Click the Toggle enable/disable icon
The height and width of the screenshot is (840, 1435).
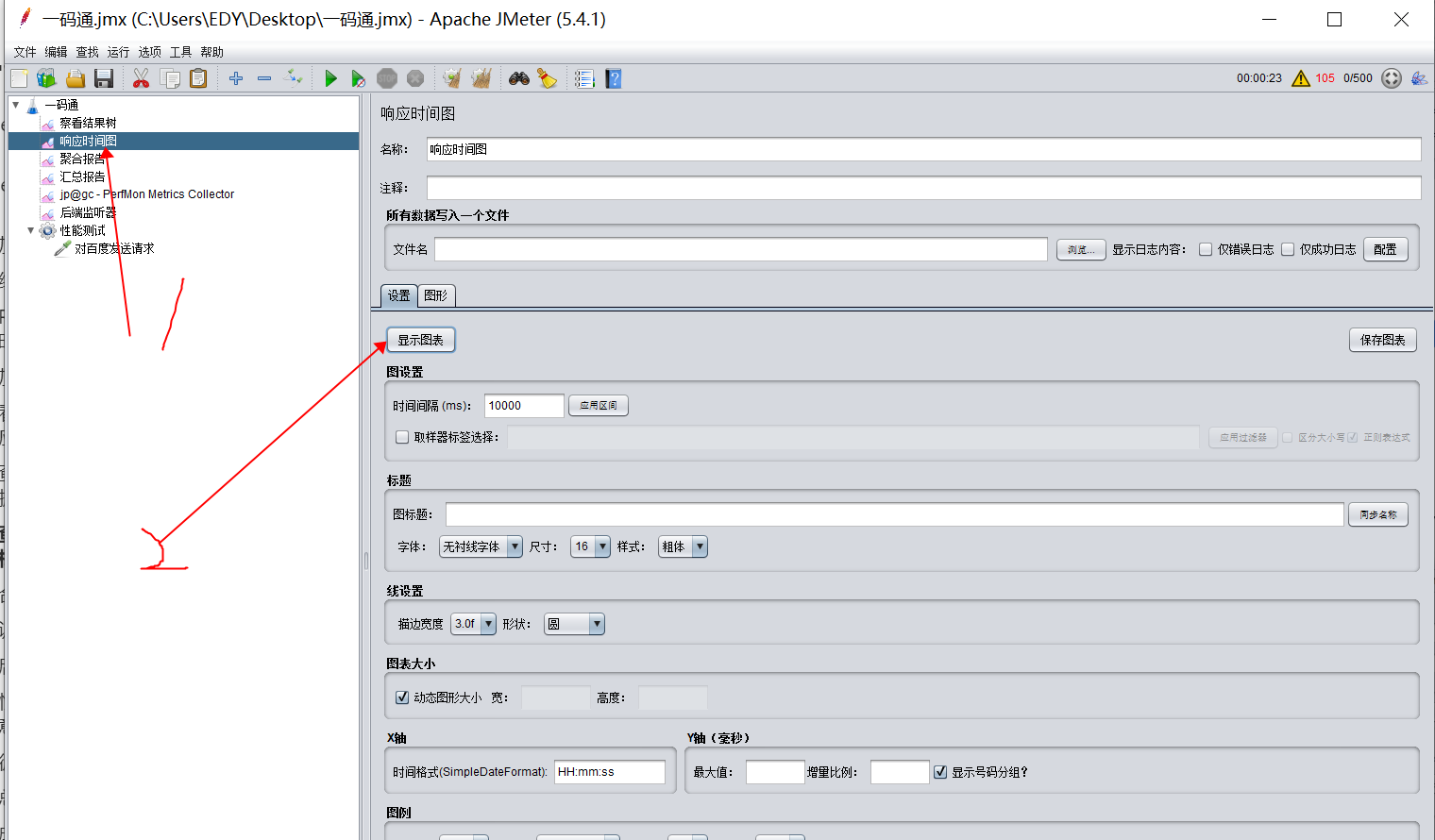294,78
